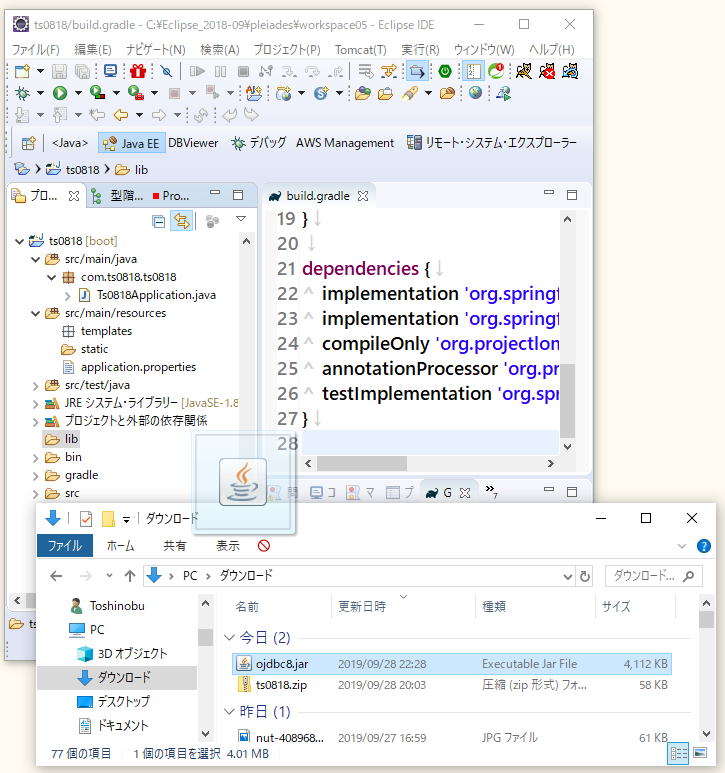The height and width of the screenshot is (773, 725).
Task: Restart Tomcat with the blue-arrow cat icon
Action: 570,71
